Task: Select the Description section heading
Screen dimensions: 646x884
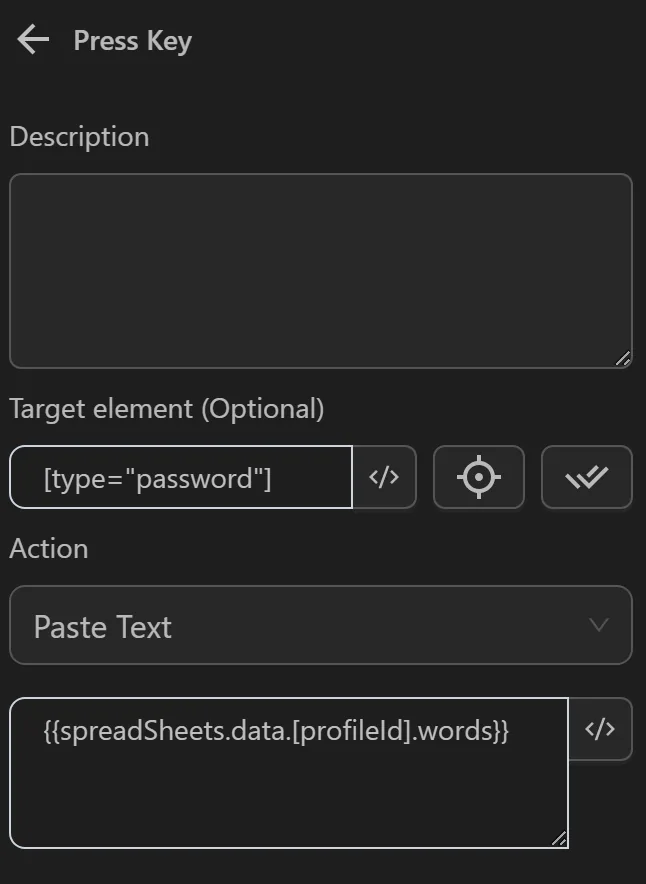Action: 79,136
